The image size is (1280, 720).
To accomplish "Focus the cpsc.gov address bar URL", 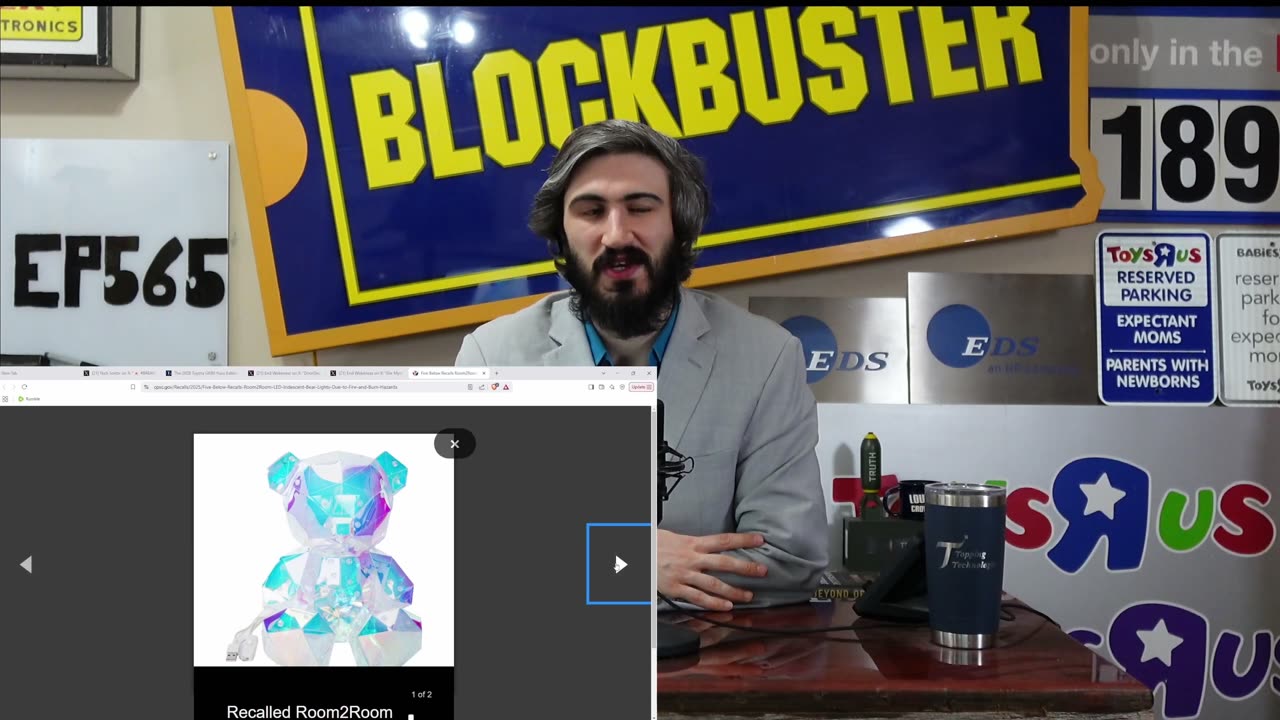I will (275, 387).
